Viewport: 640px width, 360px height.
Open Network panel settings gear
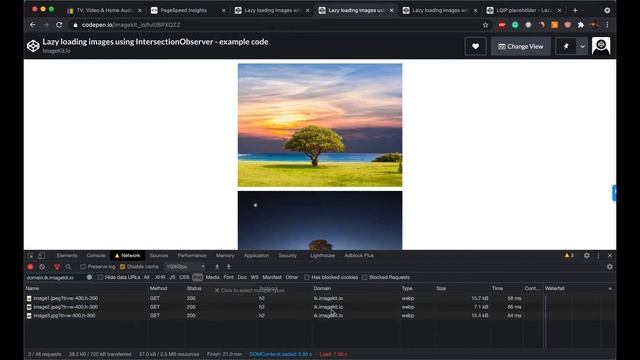click(x=610, y=267)
